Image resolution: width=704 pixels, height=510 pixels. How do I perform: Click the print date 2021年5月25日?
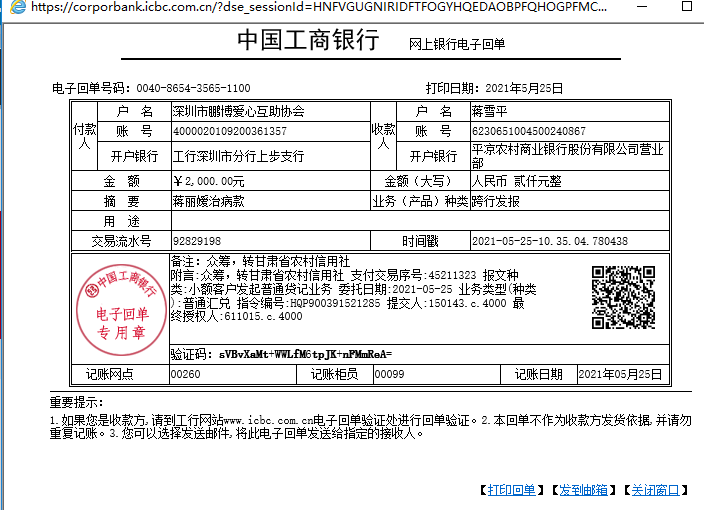click(524, 88)
